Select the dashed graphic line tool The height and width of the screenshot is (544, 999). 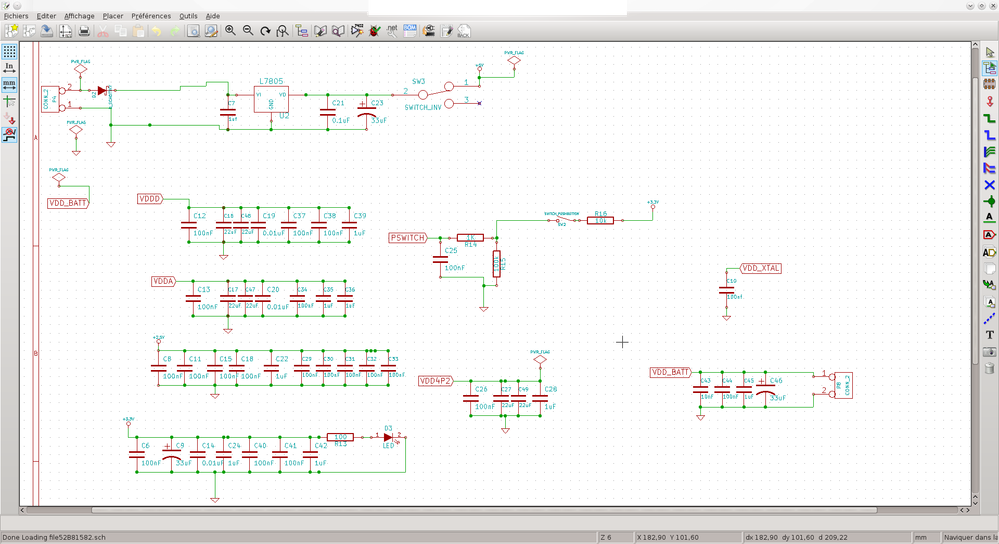pos(989,319)
